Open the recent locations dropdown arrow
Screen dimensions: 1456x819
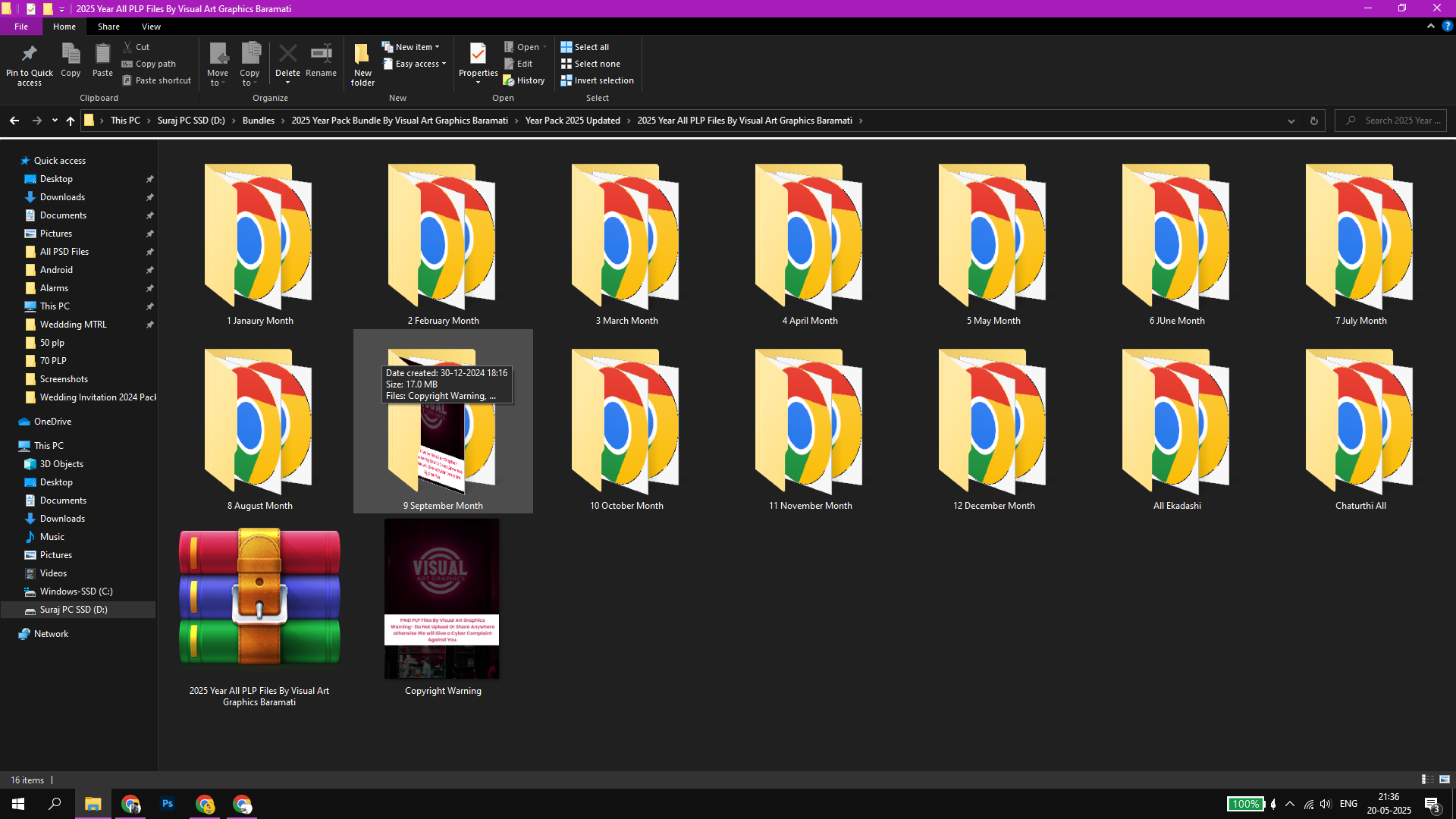point(55,121)
